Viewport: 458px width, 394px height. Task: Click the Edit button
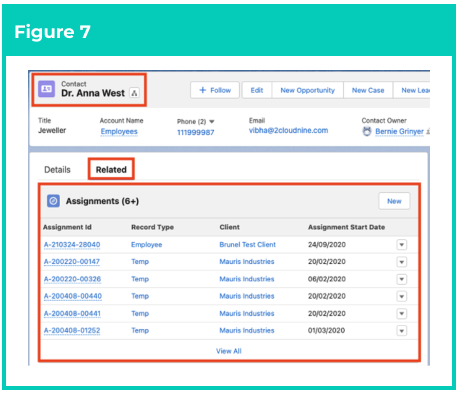[257, 90]
